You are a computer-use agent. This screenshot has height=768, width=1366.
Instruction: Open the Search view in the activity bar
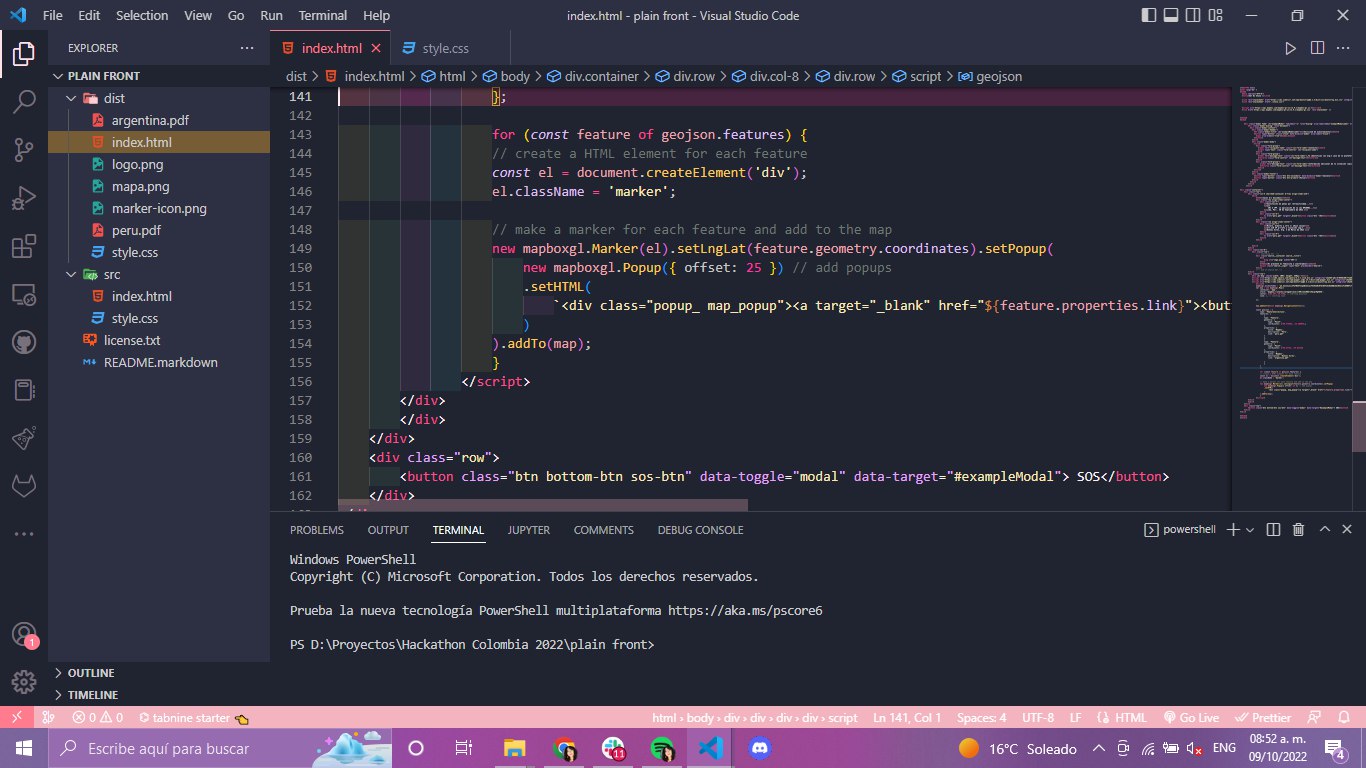coord(24,102)
